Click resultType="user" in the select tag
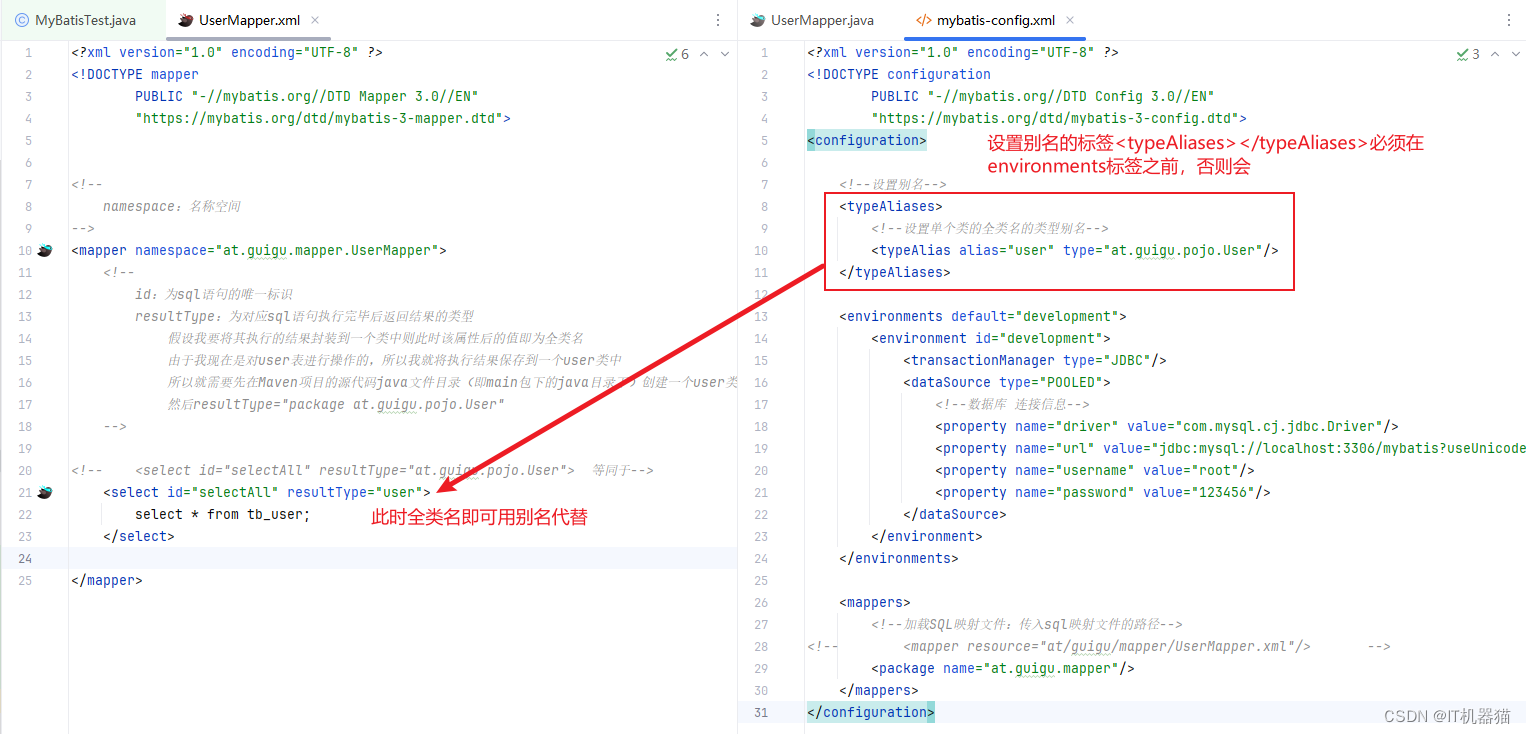Screen dimensions: 1526x734 355,492
